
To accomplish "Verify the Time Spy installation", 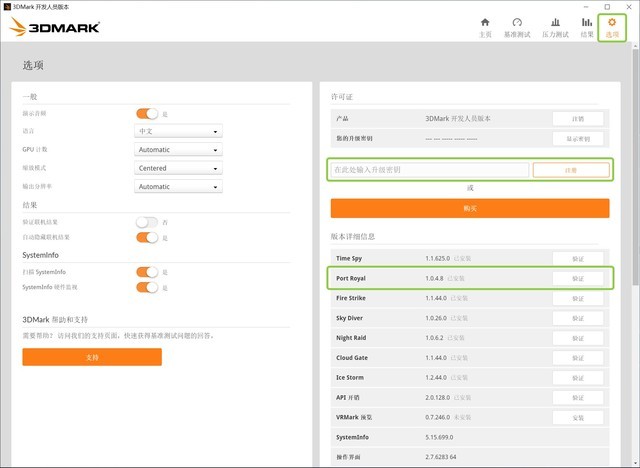I will point(578,259).
